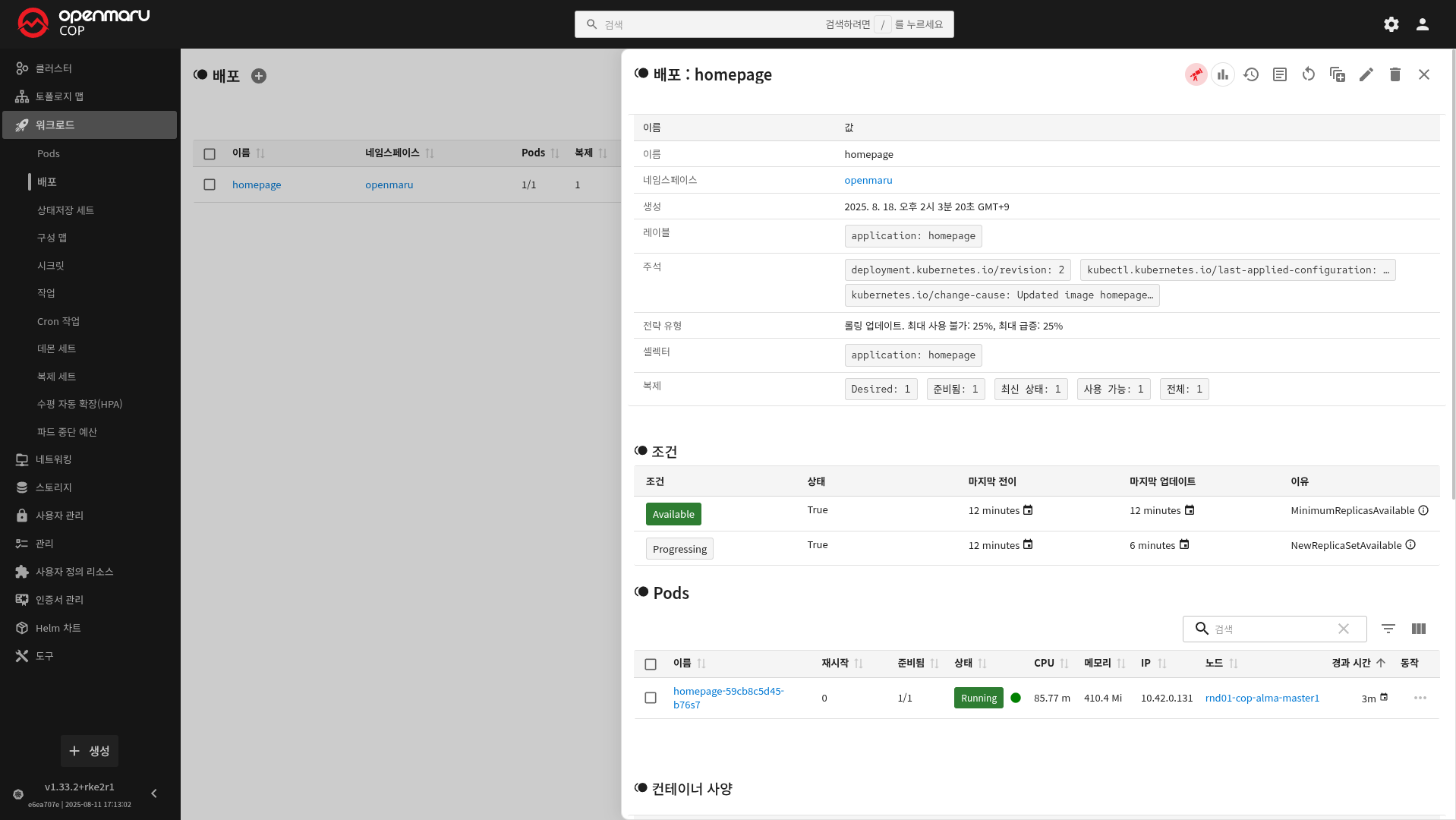Tick the checkbox for homepage-59cb8c5d45 pod
The height and width of the screenshot is (820, 1456).
click(x=651, y=698)
